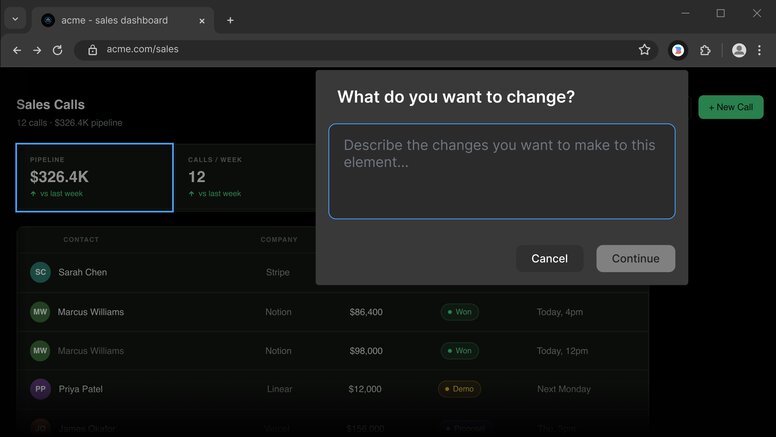
Task: Maximize the browser window
Action: point(721,13)
